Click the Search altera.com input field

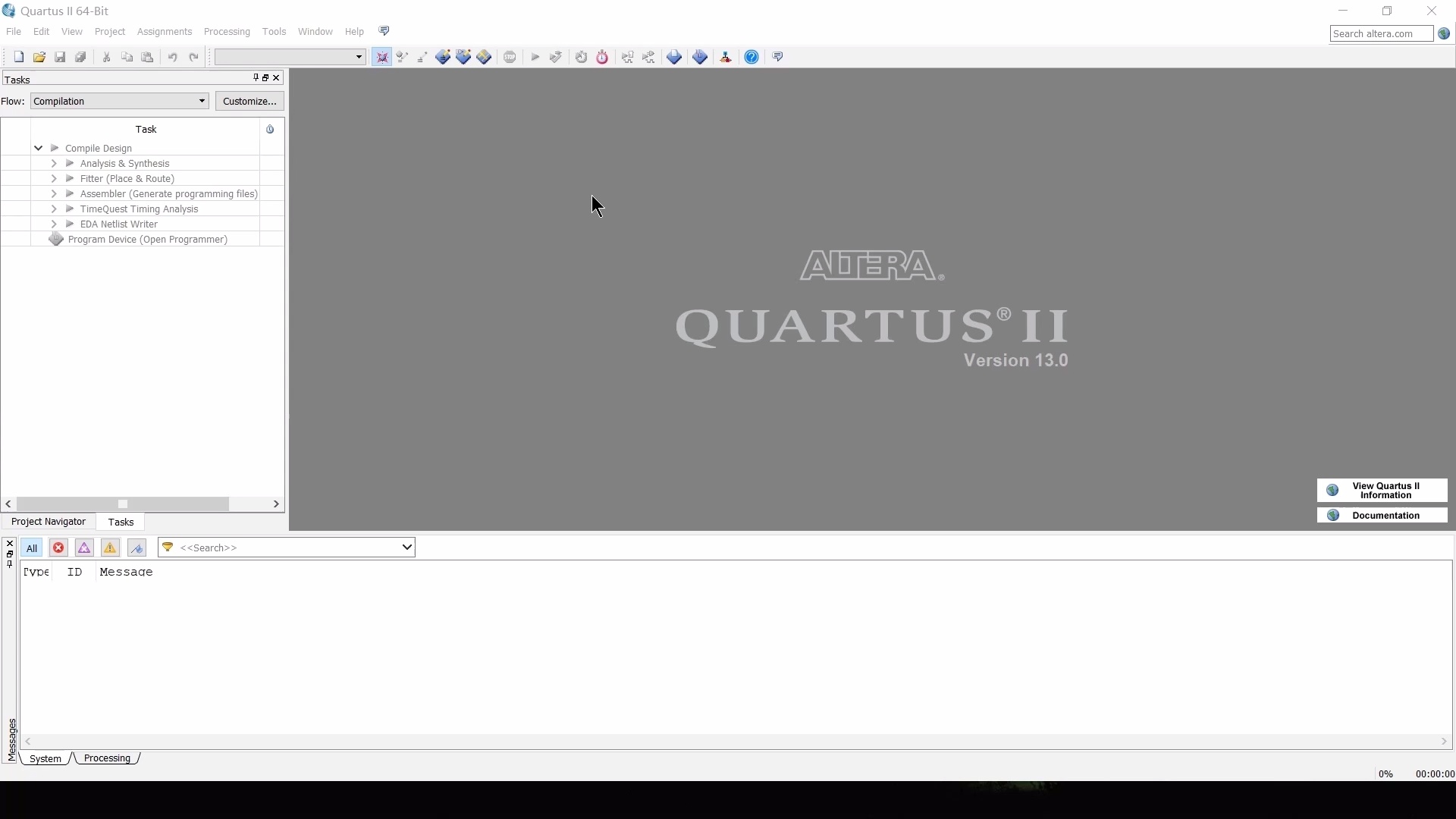(1381, 34)
